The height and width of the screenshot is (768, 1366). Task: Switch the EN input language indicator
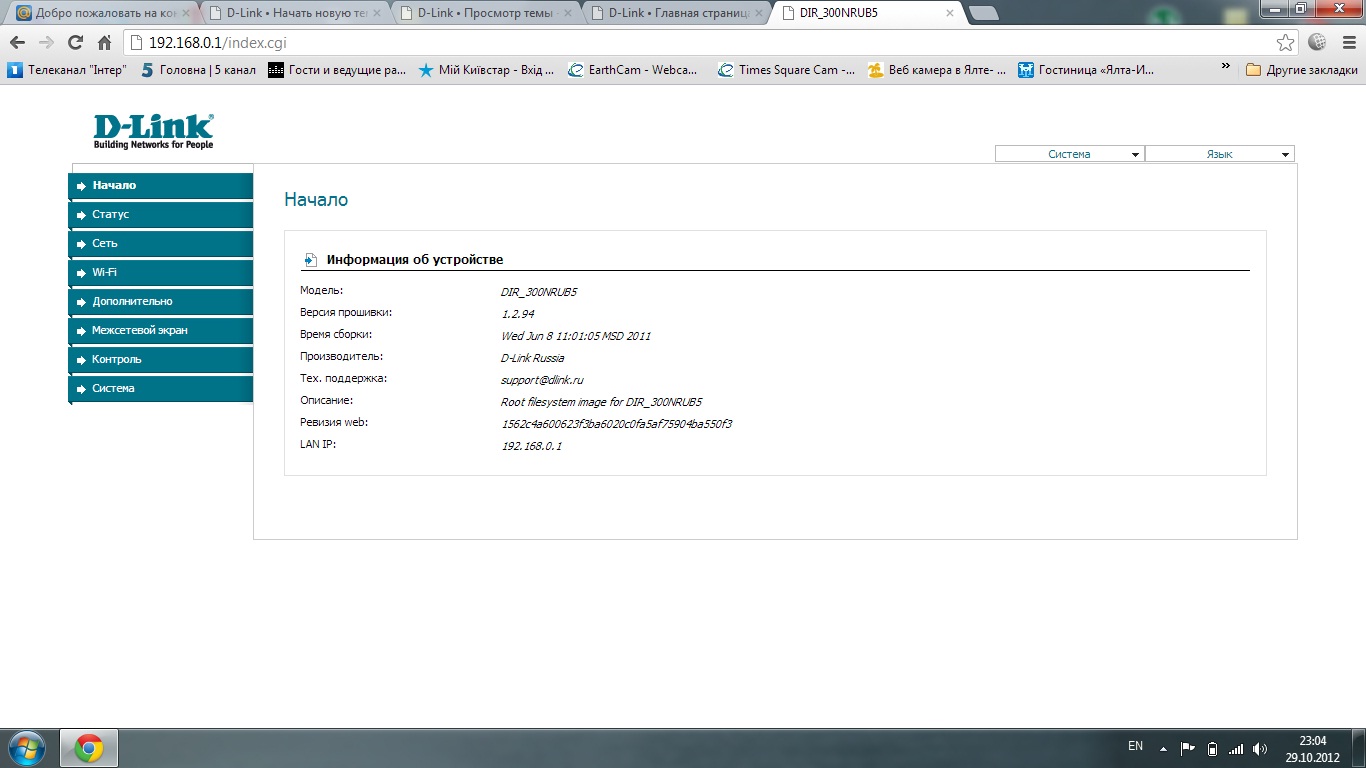[1135, 746]
